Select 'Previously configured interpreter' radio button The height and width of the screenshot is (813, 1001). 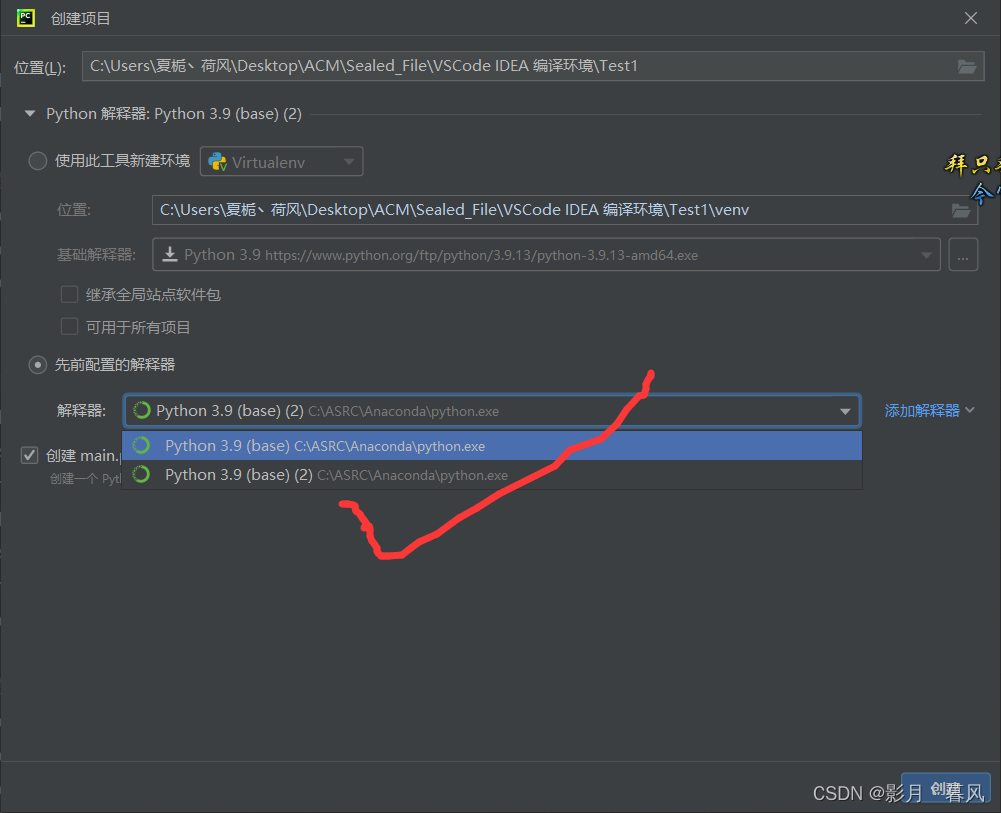coord(38,365)
